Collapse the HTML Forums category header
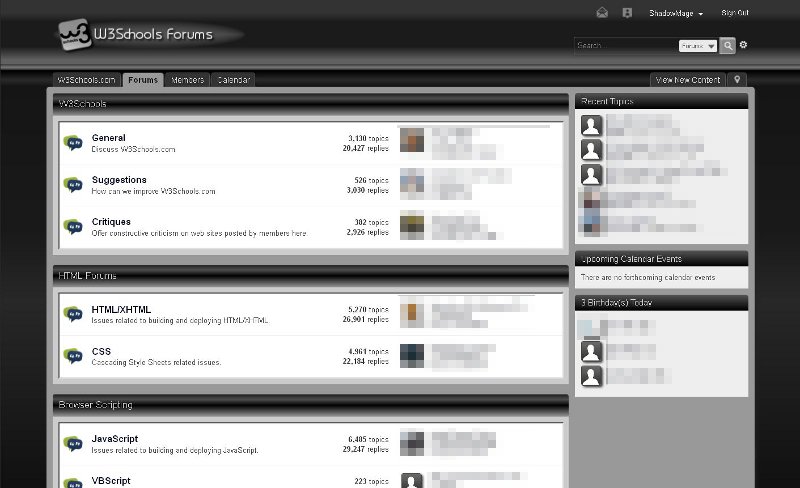The image size is (800, 488). click(x=311, y=276)
